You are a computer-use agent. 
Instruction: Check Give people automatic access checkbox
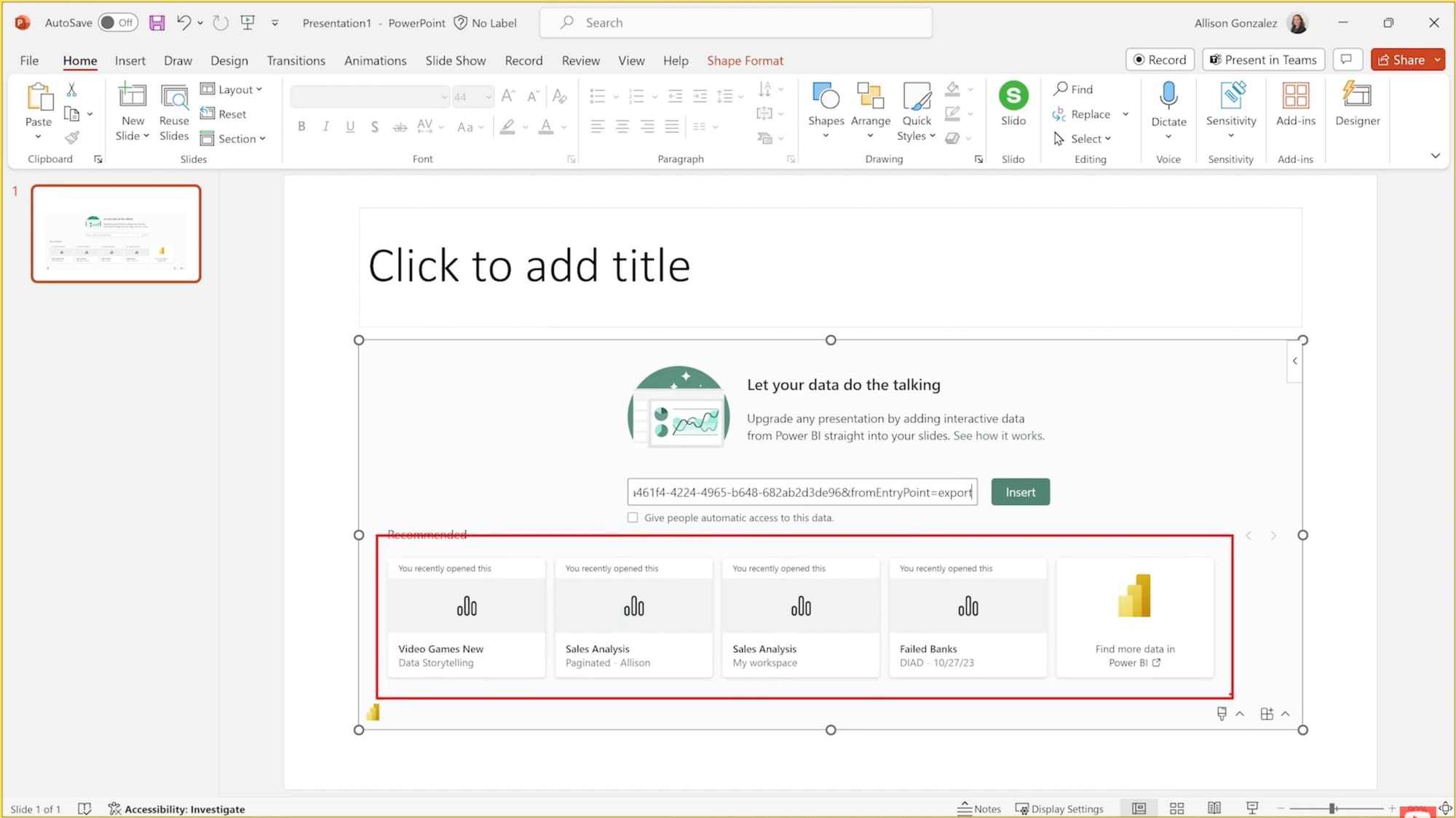[x=633, y=517]
